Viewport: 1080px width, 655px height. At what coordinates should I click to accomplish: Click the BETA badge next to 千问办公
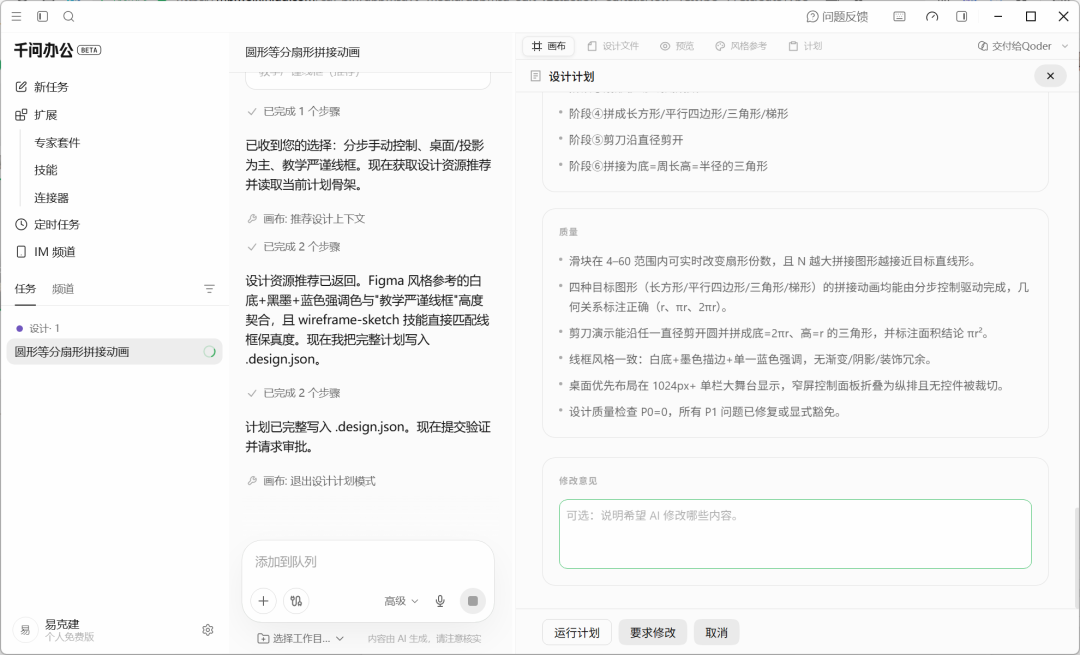(89, 50)
